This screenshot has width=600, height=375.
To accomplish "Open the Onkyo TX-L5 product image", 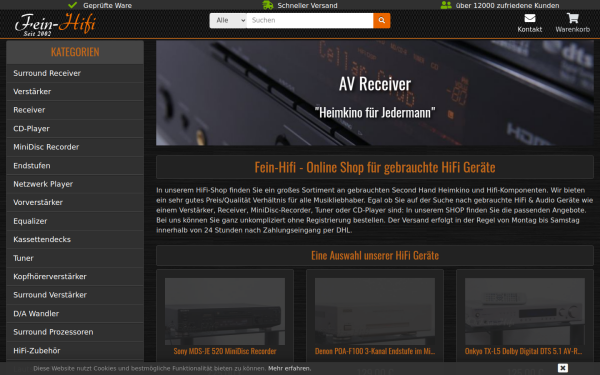I will point(525,311).
